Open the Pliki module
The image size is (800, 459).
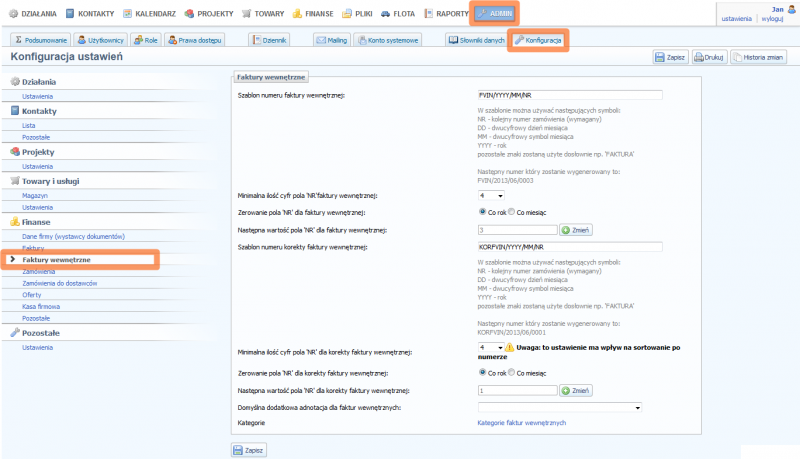359,14
